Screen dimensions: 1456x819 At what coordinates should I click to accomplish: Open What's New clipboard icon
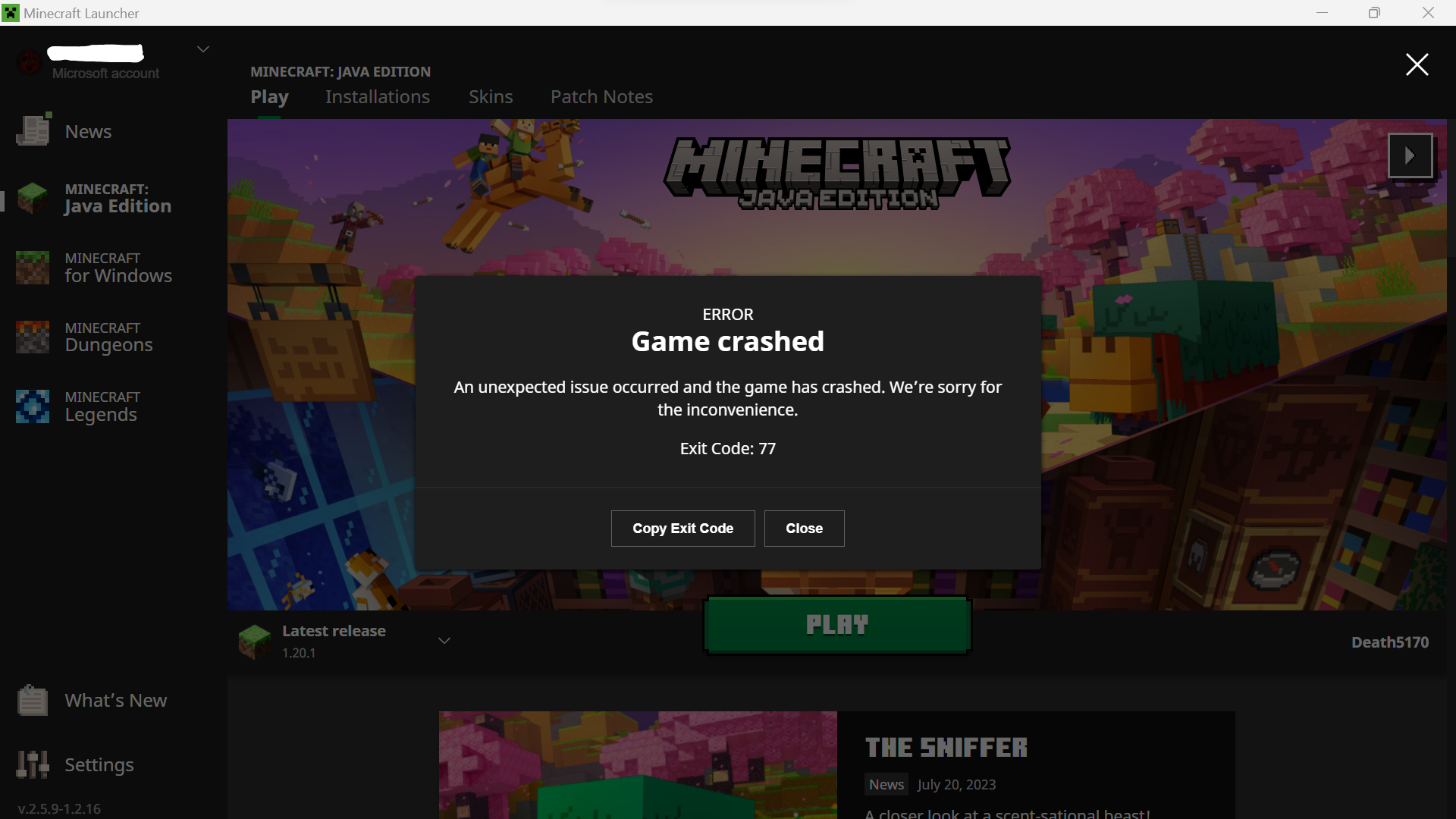(33, 700)
